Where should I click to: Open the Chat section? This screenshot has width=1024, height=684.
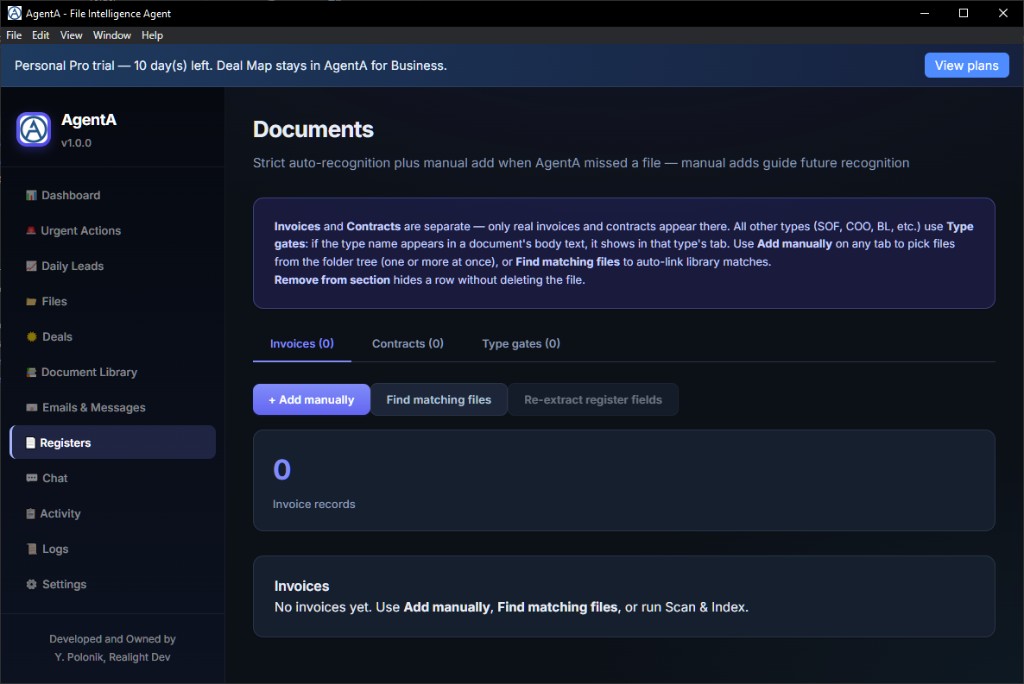click(113, 478)
